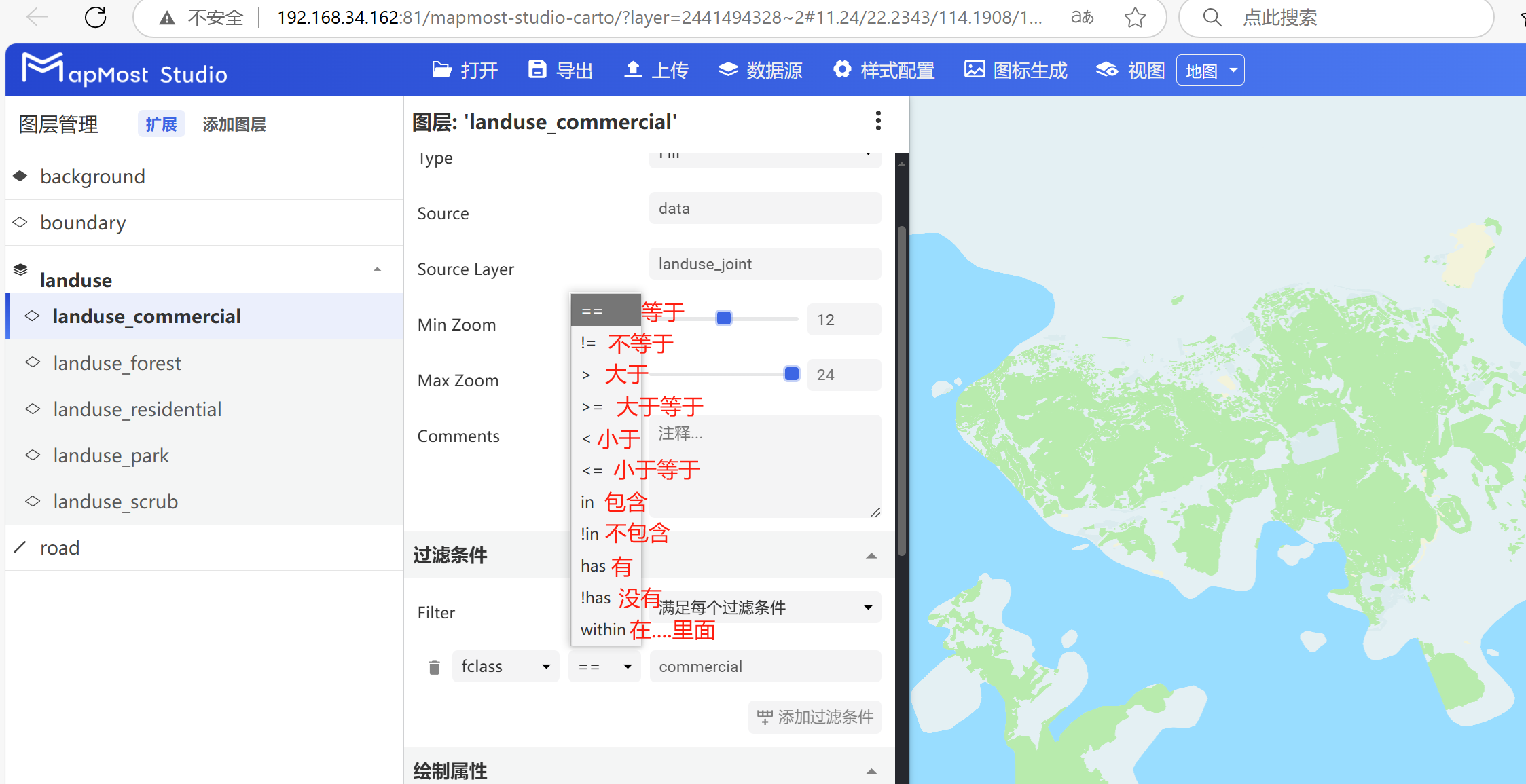Click the 导出 export icon
1526x784 pixels.
pyautogui.click(x=560, y=70)
